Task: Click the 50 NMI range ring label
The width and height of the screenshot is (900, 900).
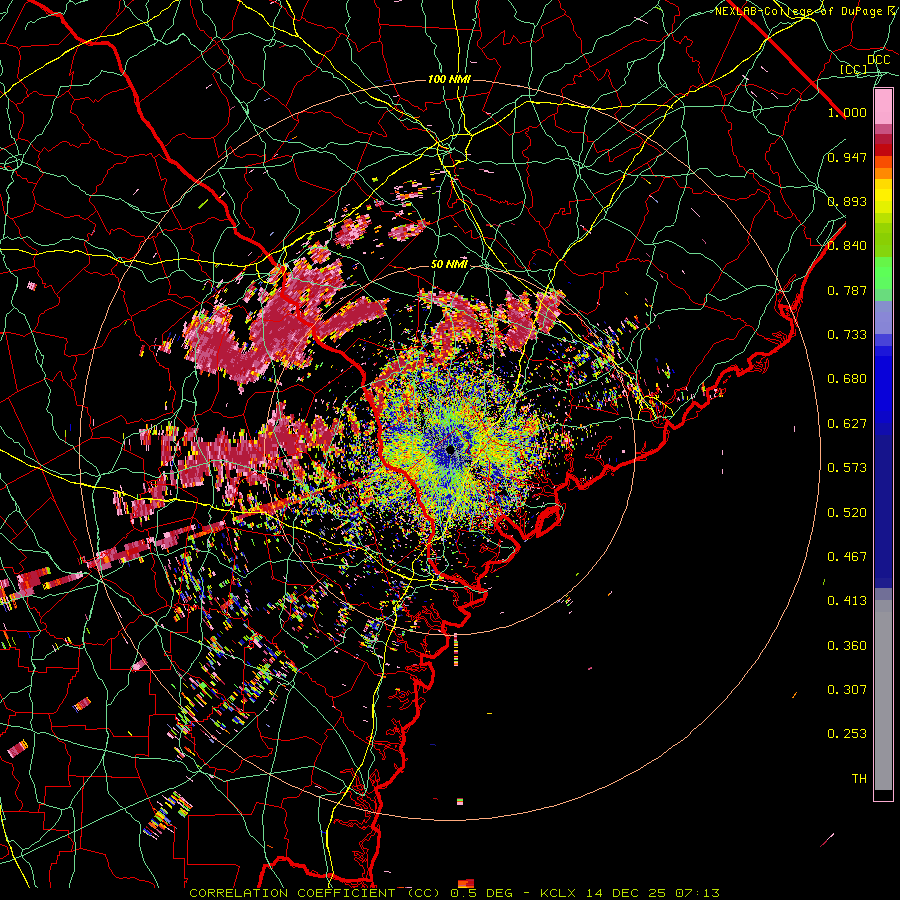Action: pos(449,265)
